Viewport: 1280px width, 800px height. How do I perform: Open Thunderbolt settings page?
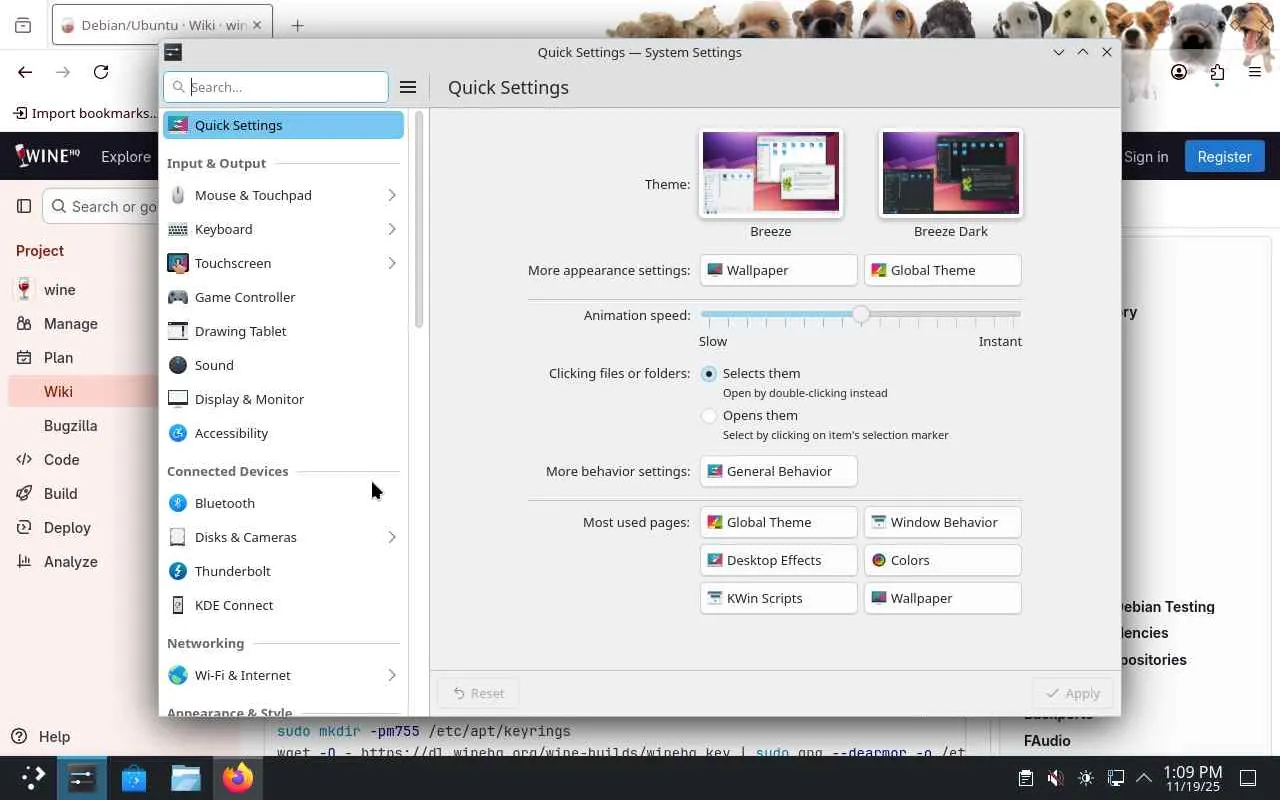point(284,571)
